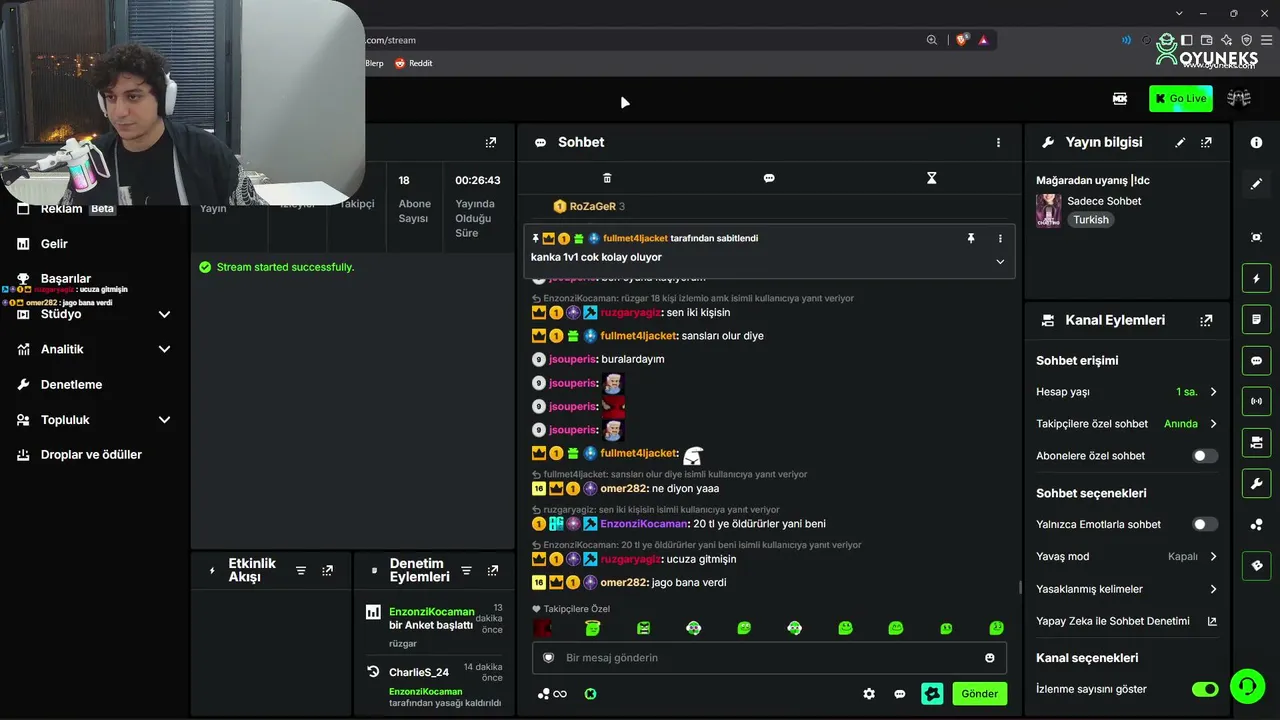Viewport: 1280px width, 720px height.
Task: Select the lightning bolt icon in right sidebar
Action: coord(1256,278)
